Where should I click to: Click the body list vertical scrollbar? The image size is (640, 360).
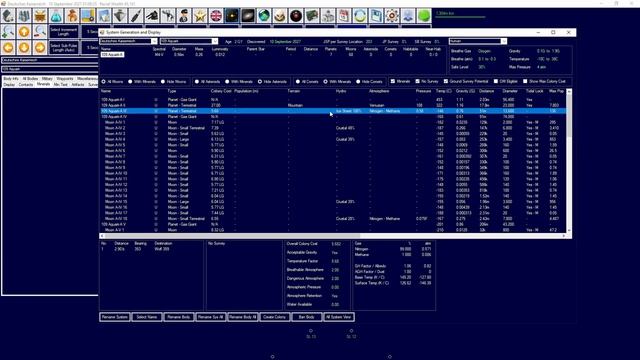[569, 117]
